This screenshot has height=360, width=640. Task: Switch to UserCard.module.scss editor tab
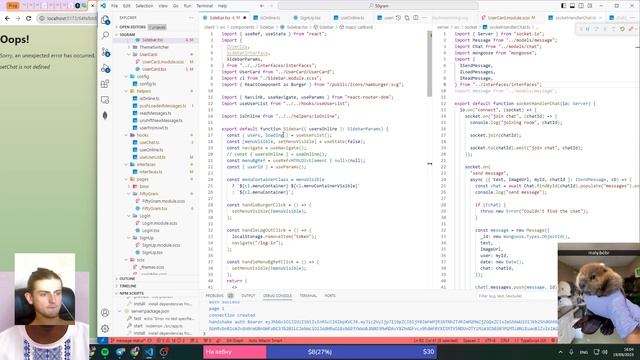509,18
